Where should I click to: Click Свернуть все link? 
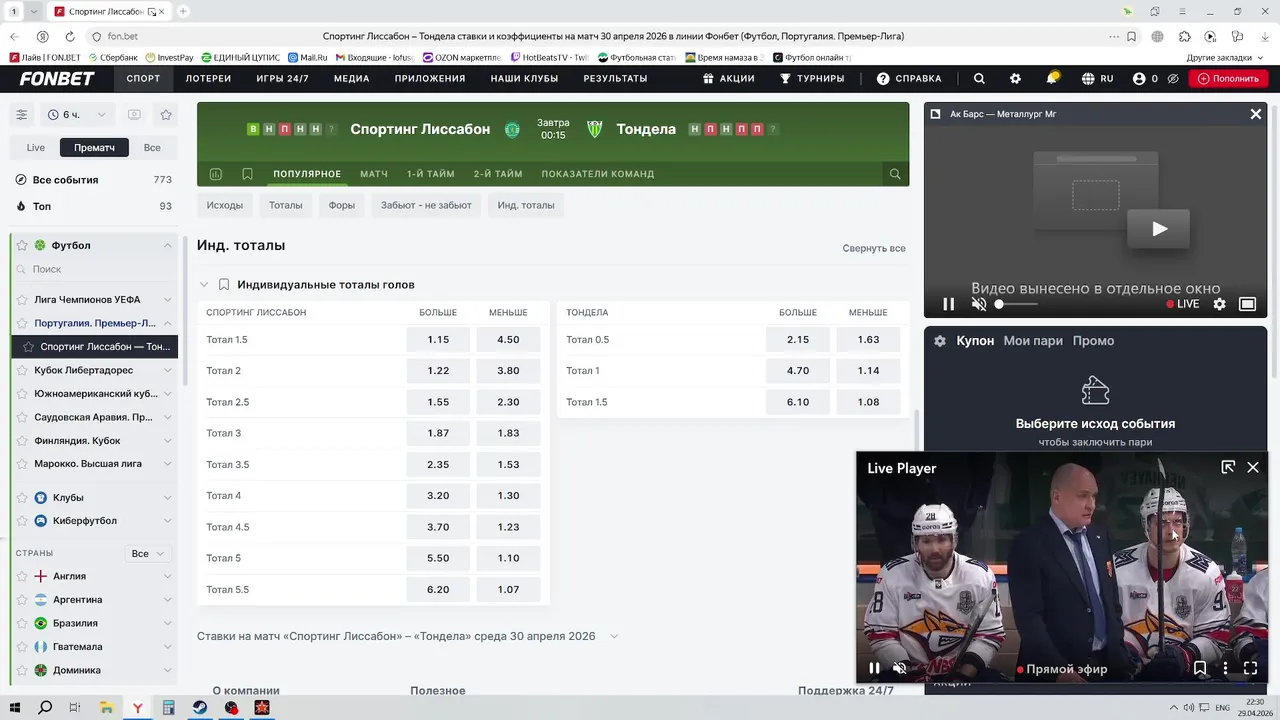point(874,248)
